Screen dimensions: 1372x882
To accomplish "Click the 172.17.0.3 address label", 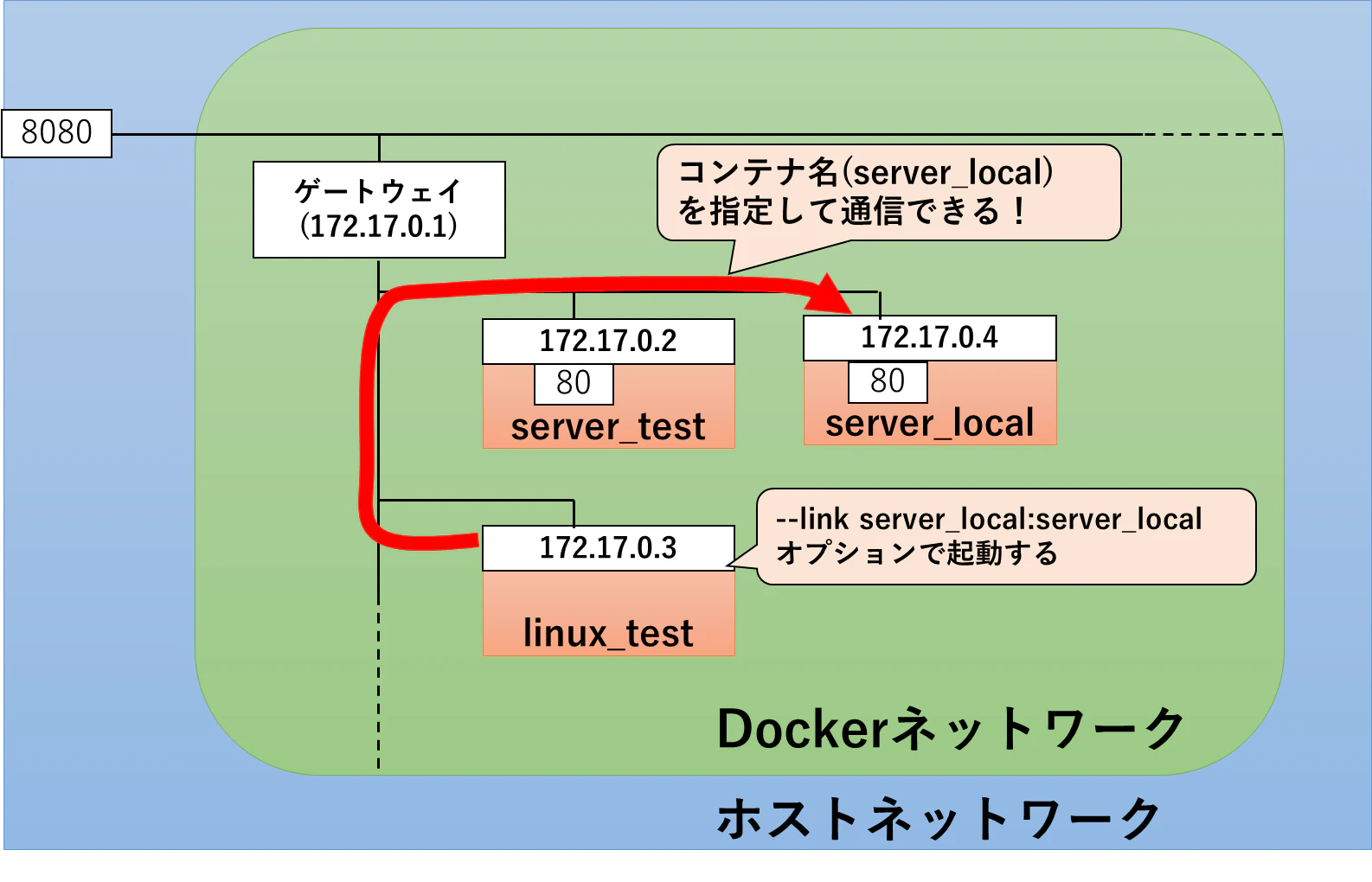I will pyautogui.click(x=608, y=548).
